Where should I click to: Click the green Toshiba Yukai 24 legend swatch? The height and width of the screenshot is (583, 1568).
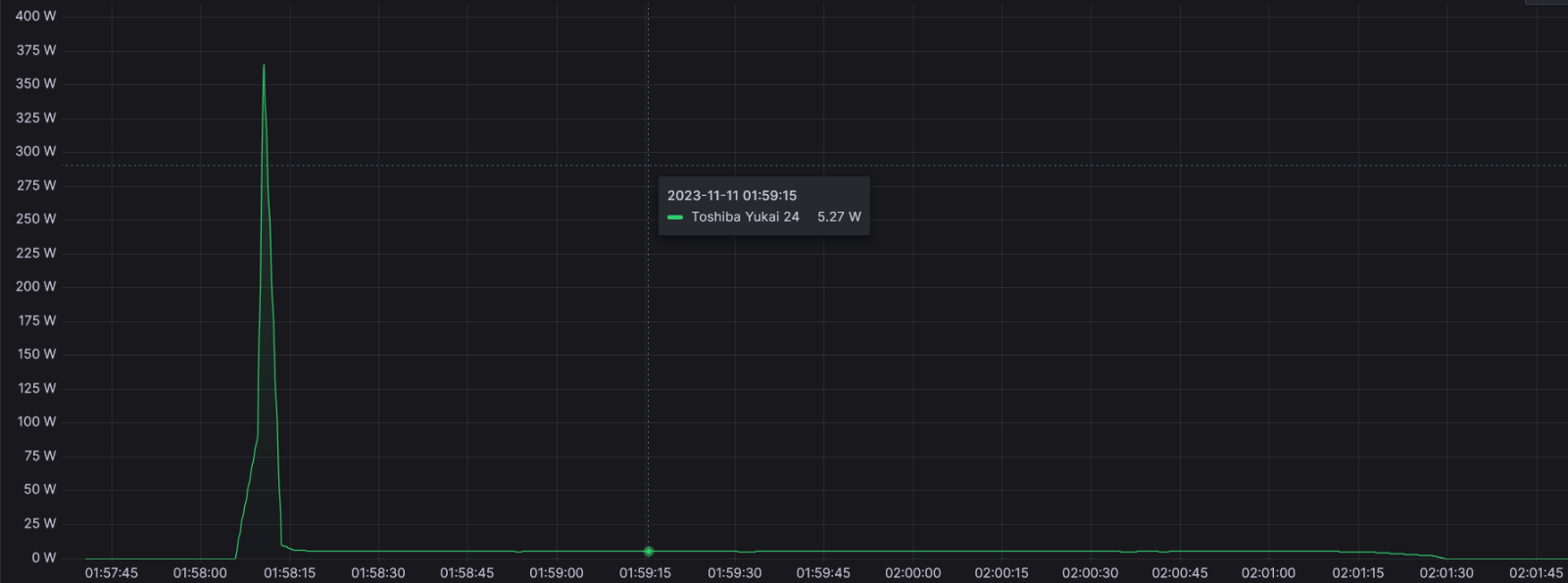click(675, 218)
